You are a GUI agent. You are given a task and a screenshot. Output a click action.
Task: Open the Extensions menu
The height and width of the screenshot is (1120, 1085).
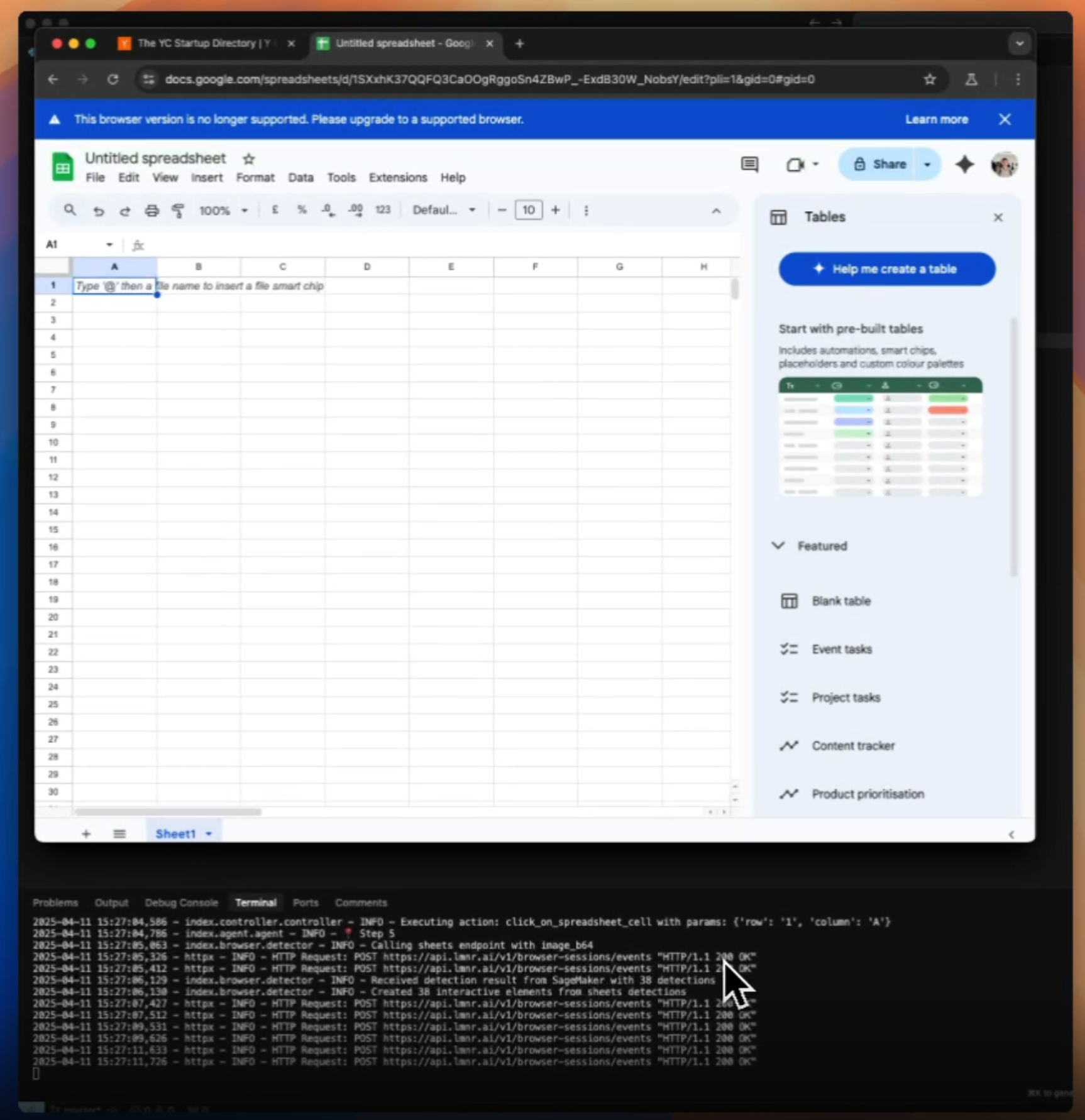tap(397, 178)
